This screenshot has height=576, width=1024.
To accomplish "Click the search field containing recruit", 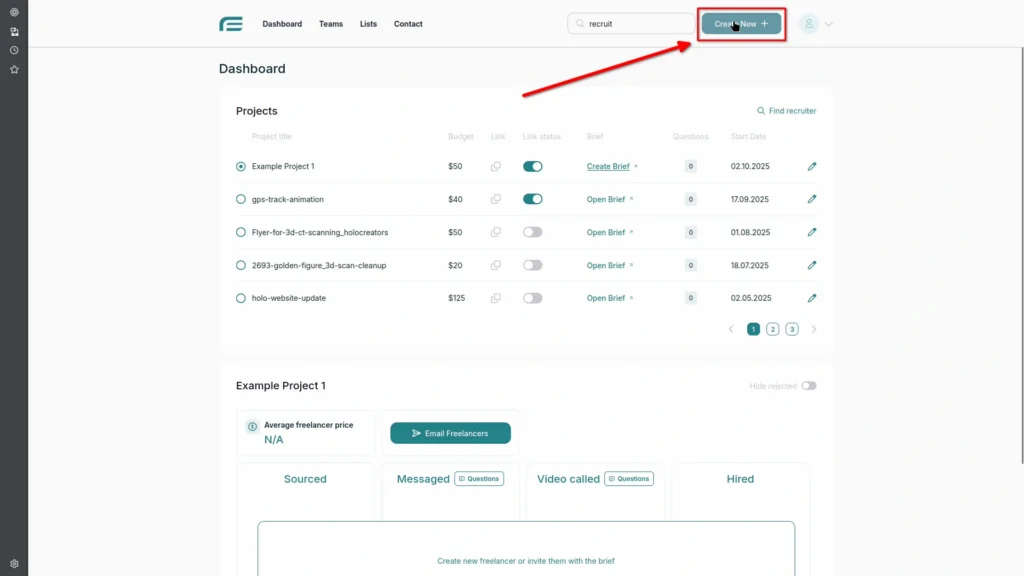I will point(630,22).
